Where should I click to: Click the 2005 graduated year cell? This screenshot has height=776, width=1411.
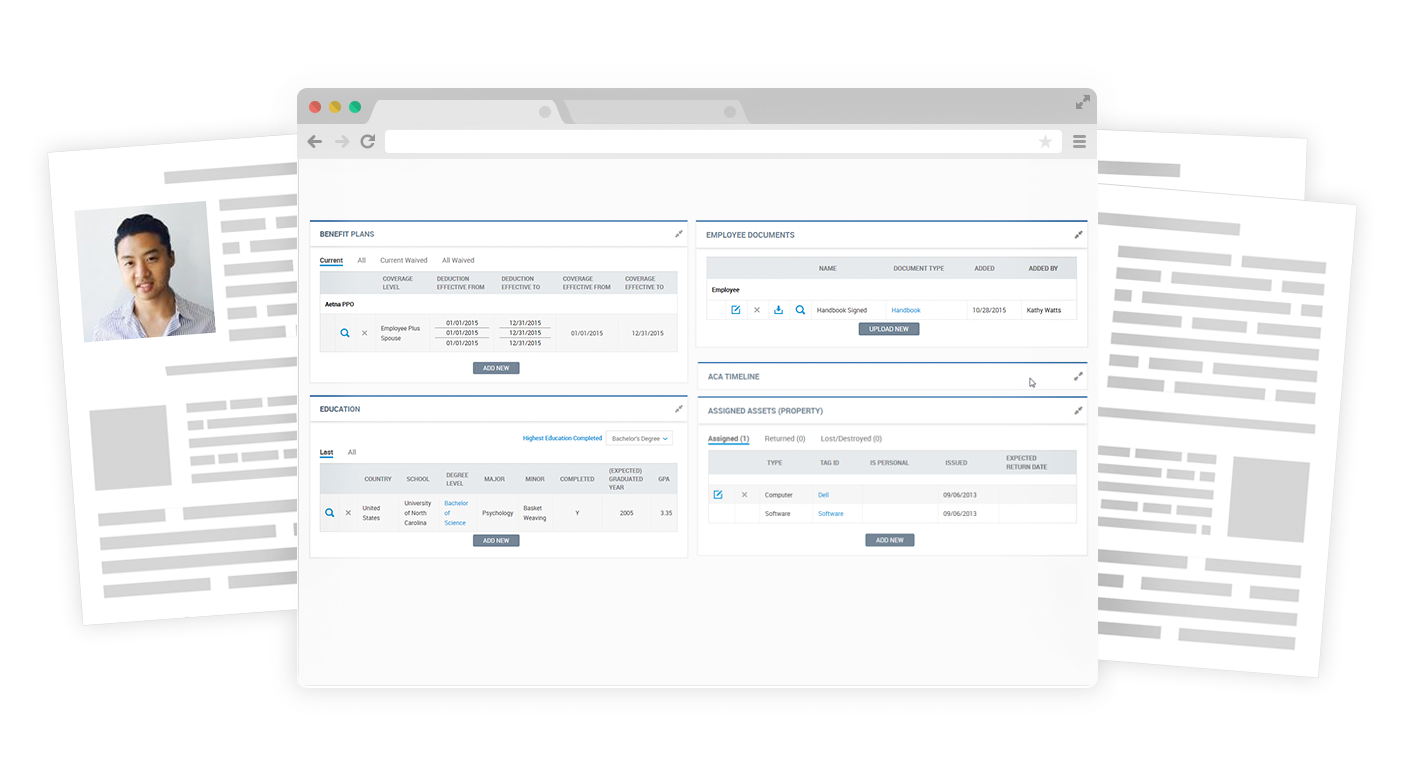click(626, 513)
